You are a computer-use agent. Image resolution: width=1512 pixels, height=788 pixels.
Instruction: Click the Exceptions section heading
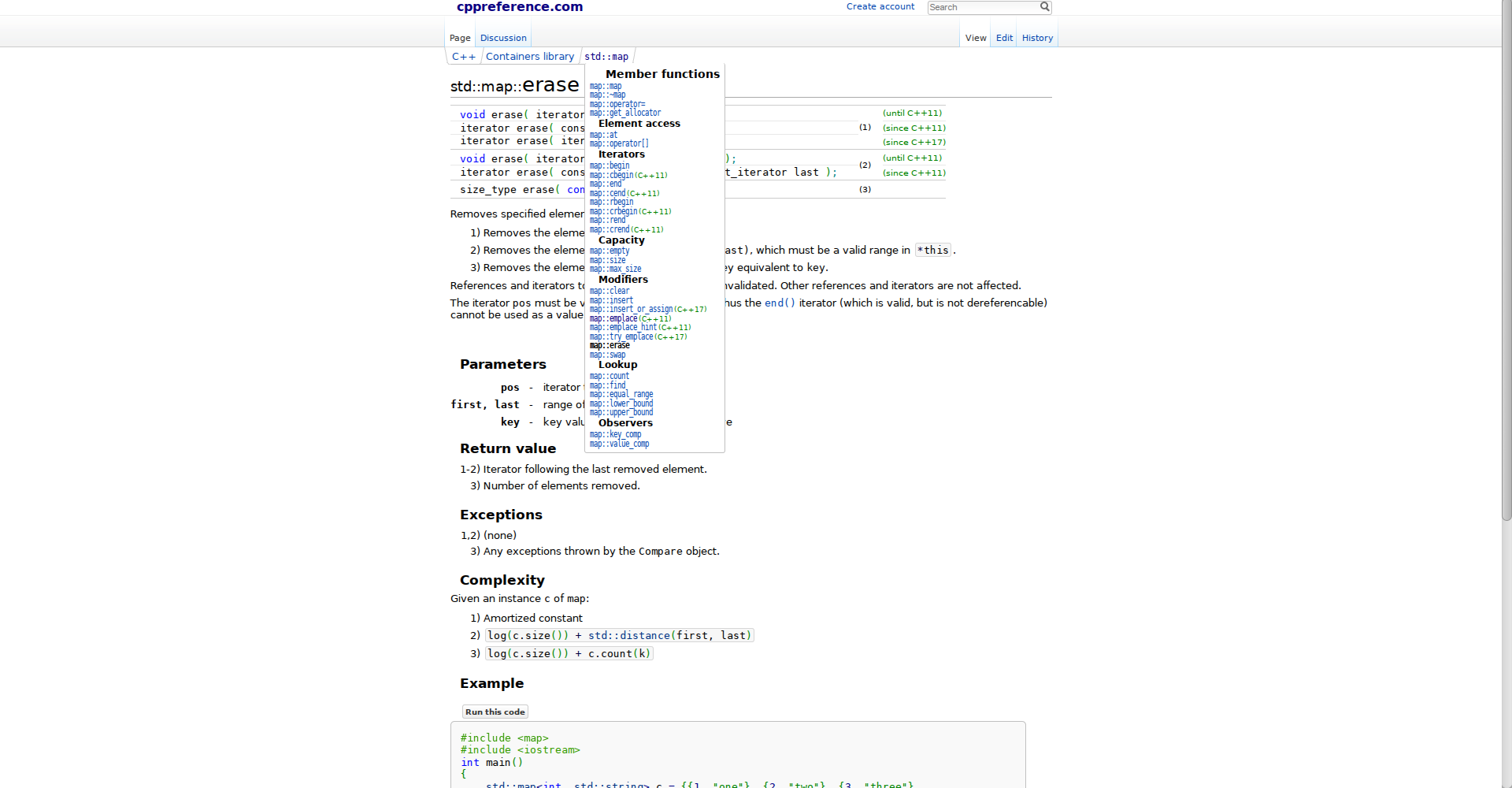(501, 515)
